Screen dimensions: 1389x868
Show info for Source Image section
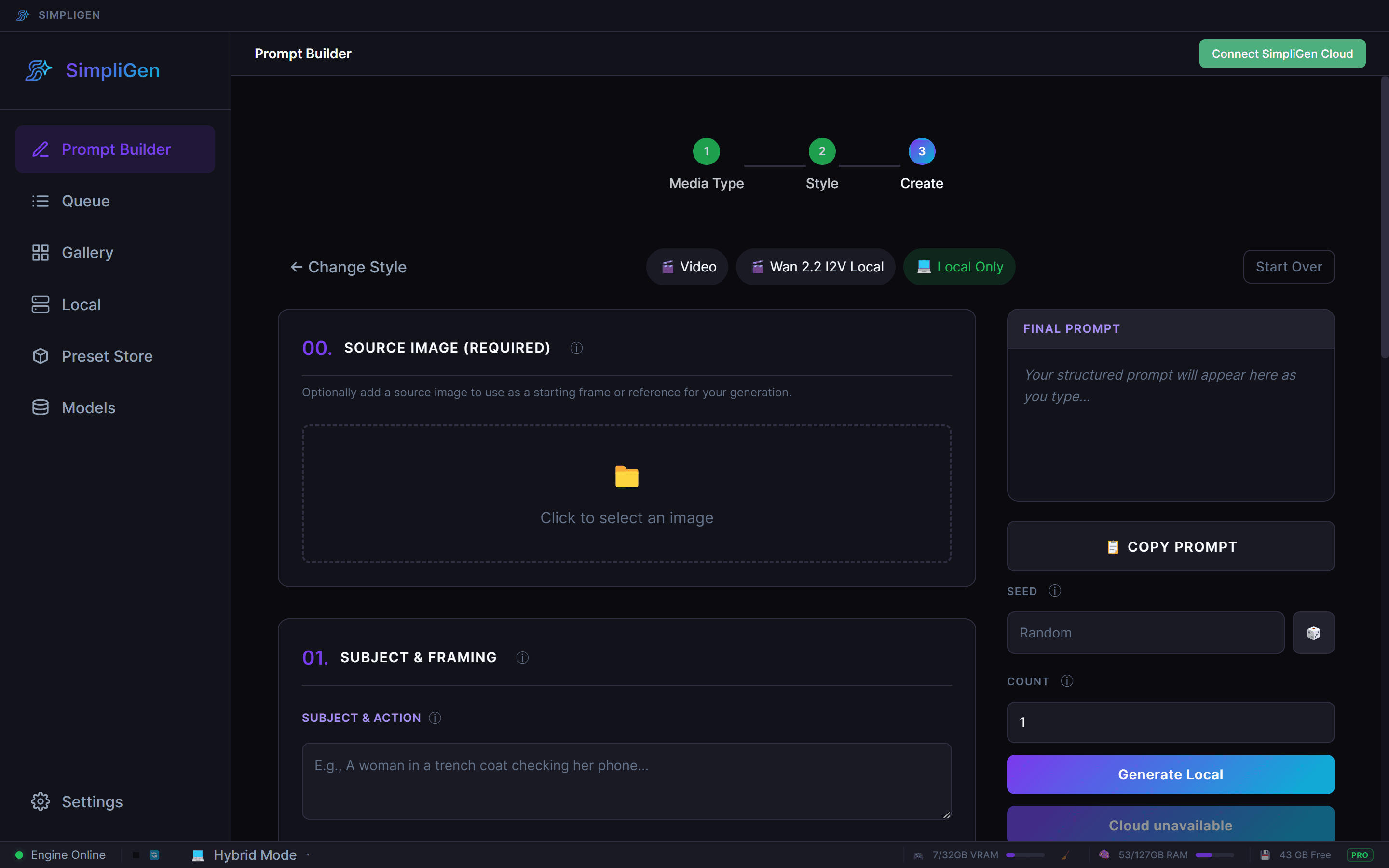pos(576,348)
